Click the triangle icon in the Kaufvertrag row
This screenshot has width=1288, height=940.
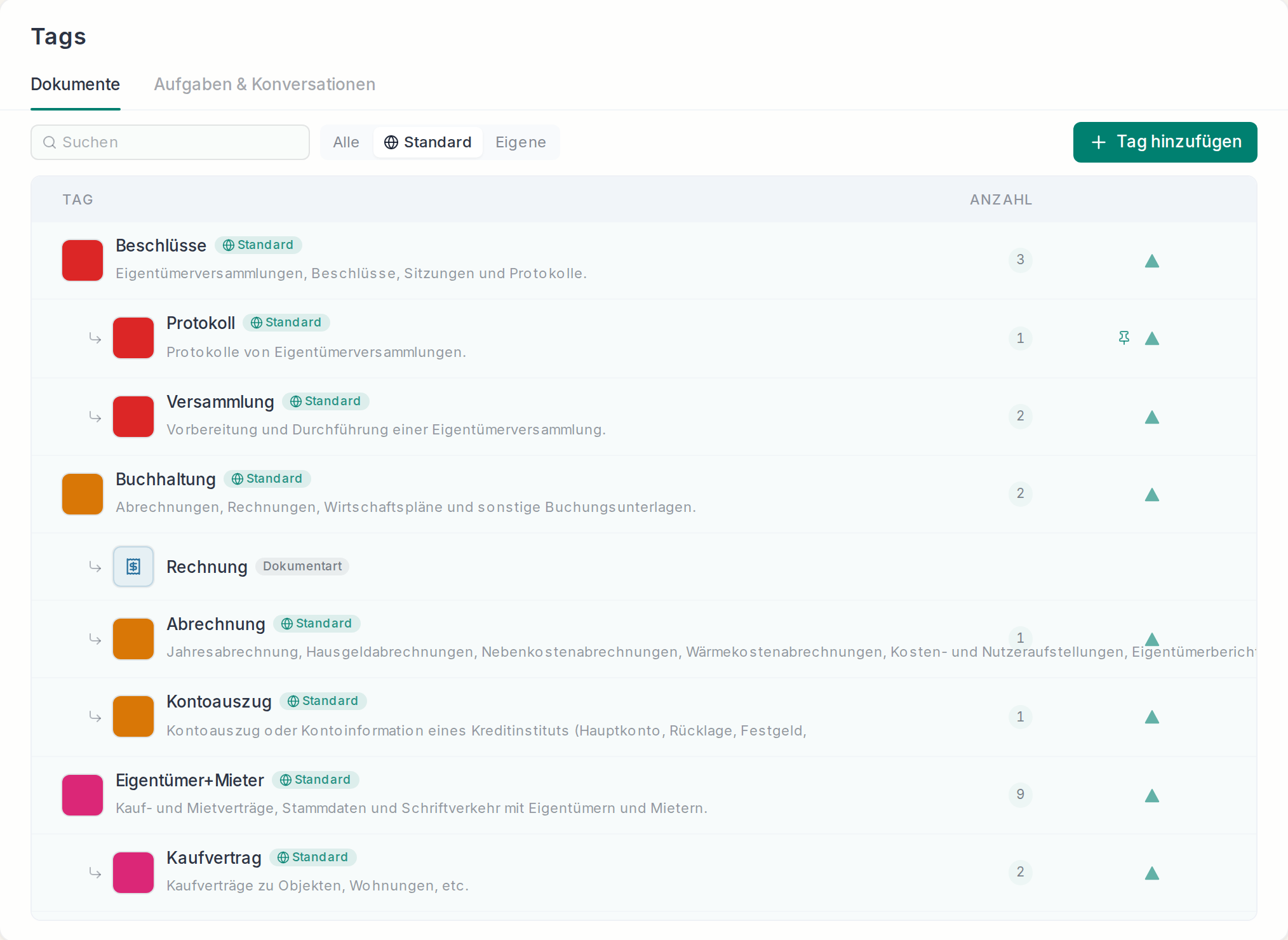pyautogui.click(x=1152, y=873)
